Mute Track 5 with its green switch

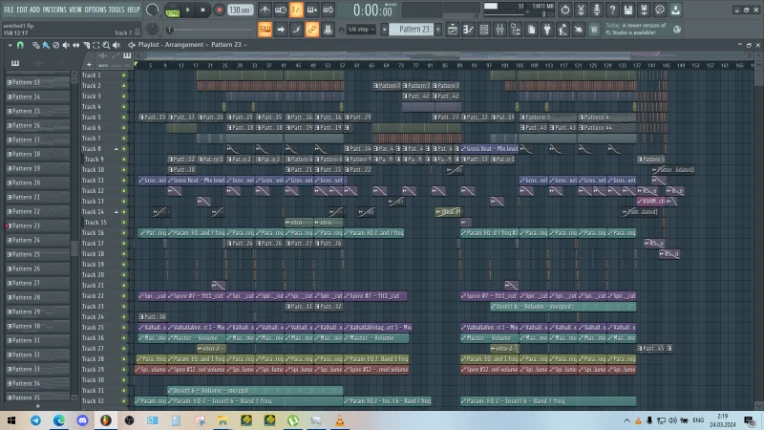pyautogui.click(x=124, y=117)
